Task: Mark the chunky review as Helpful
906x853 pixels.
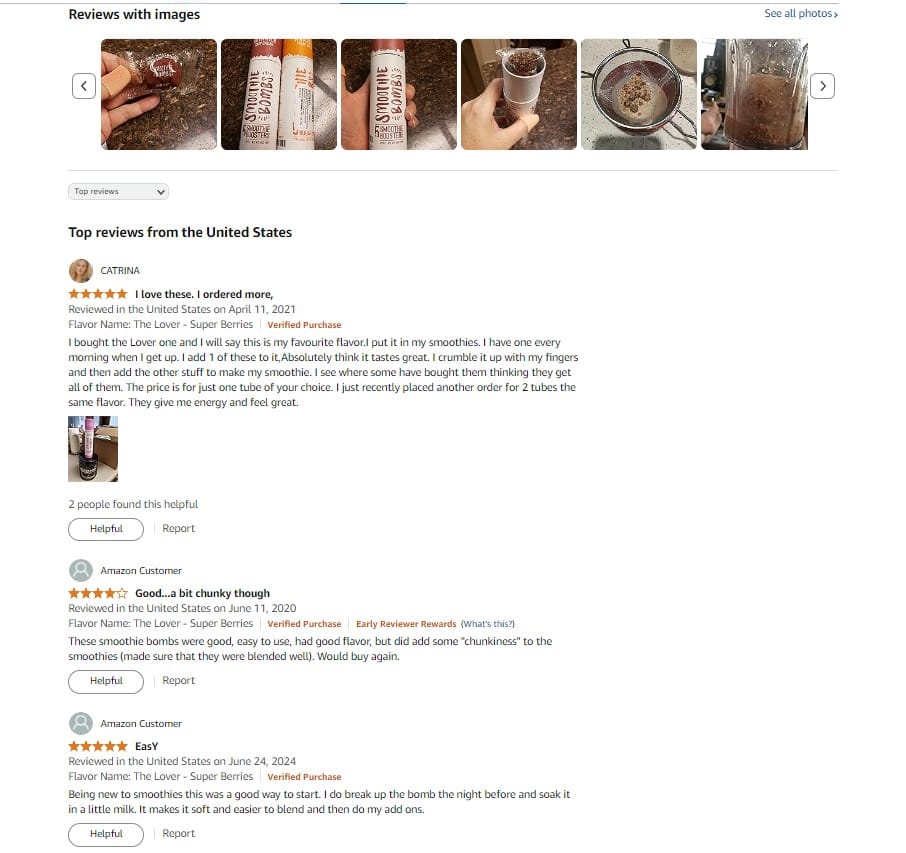Action: pos(106,681)
